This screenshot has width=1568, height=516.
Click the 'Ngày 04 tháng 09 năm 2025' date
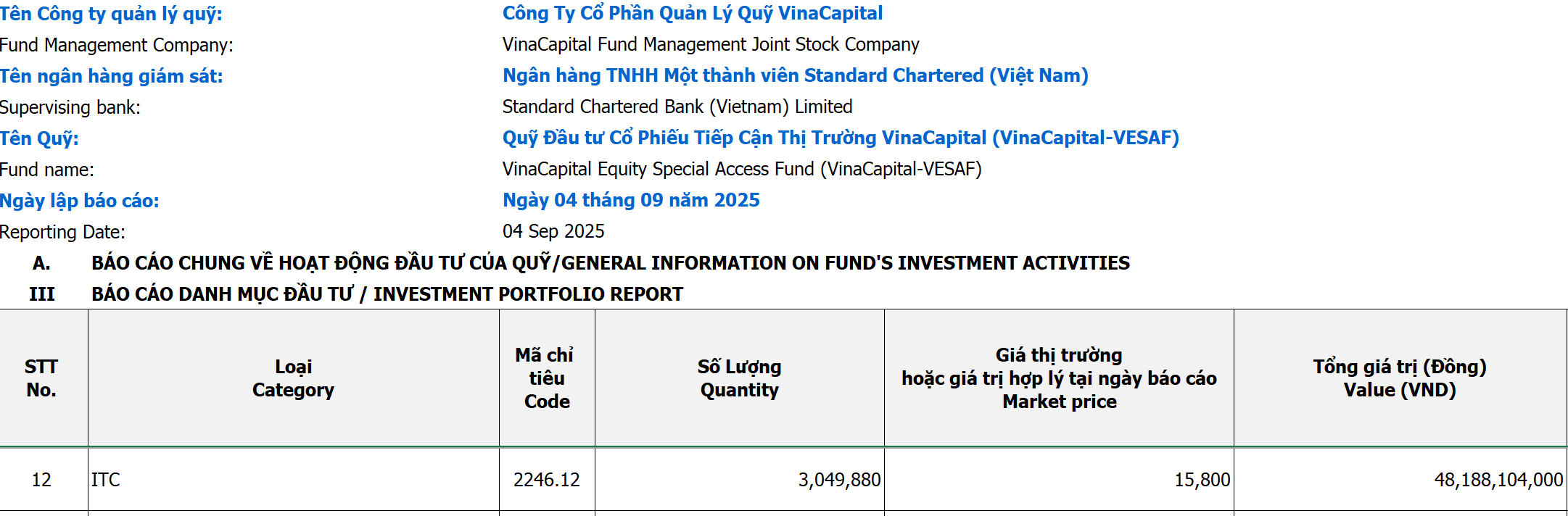(x=631, y=200)
